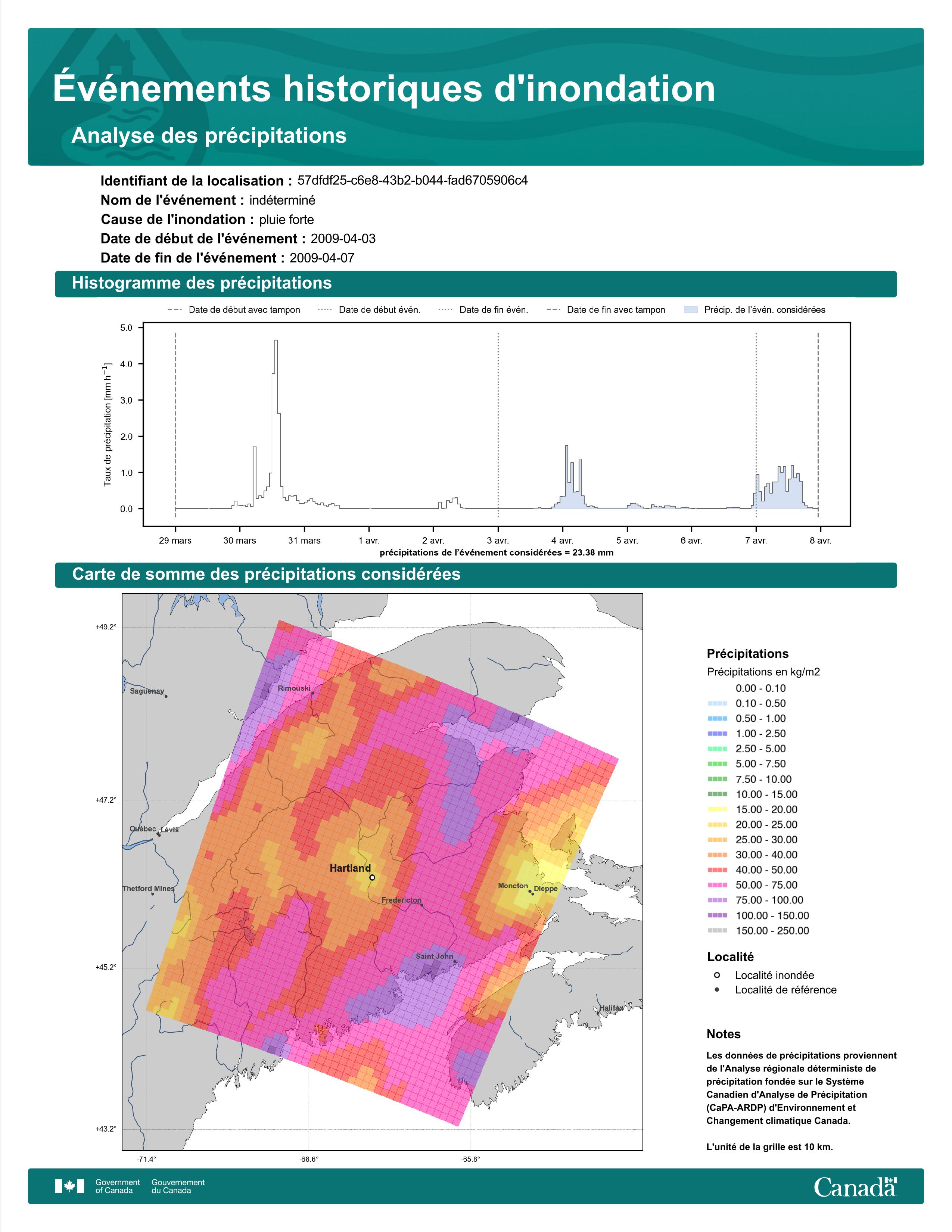Click the Localité de référence legend dot
Image resolution: width=952 pixels, height=1232 pixels.
717,990
